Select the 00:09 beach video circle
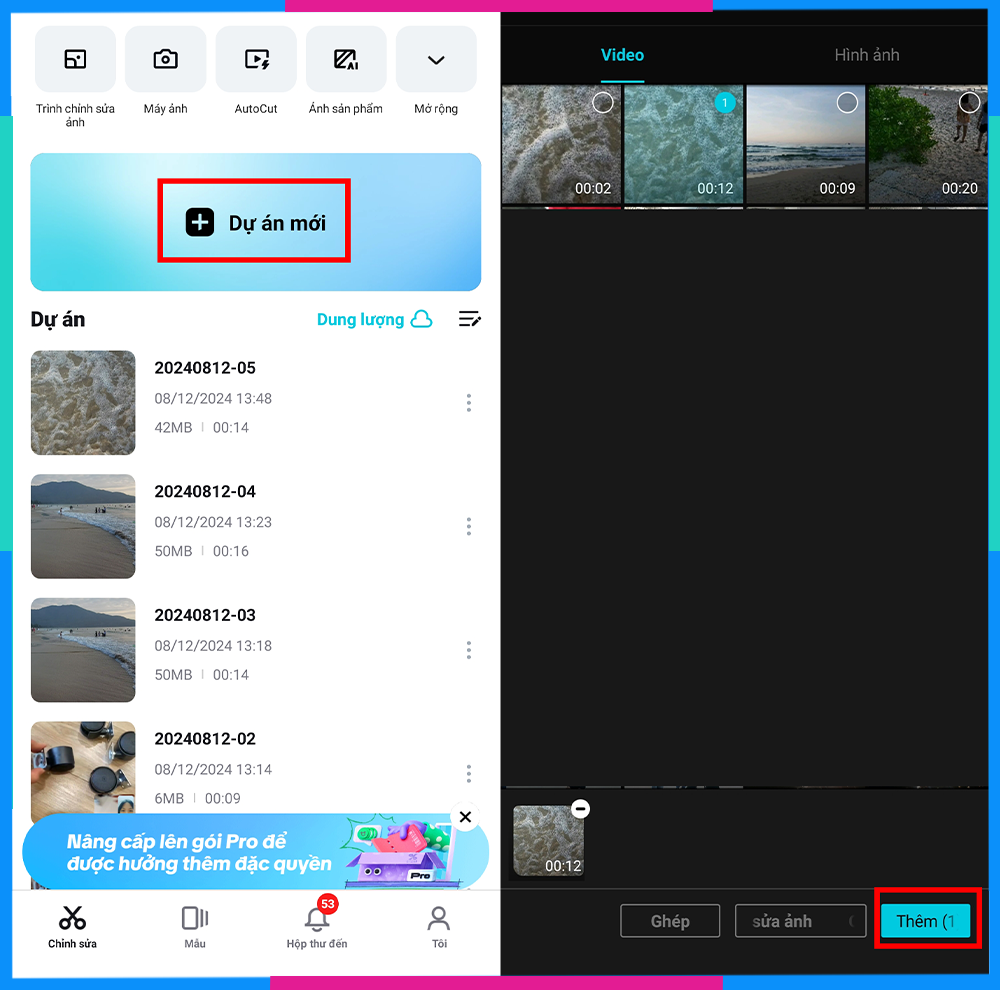The height and width of the screenshot is (990, 1000). [x=847, y=102]
